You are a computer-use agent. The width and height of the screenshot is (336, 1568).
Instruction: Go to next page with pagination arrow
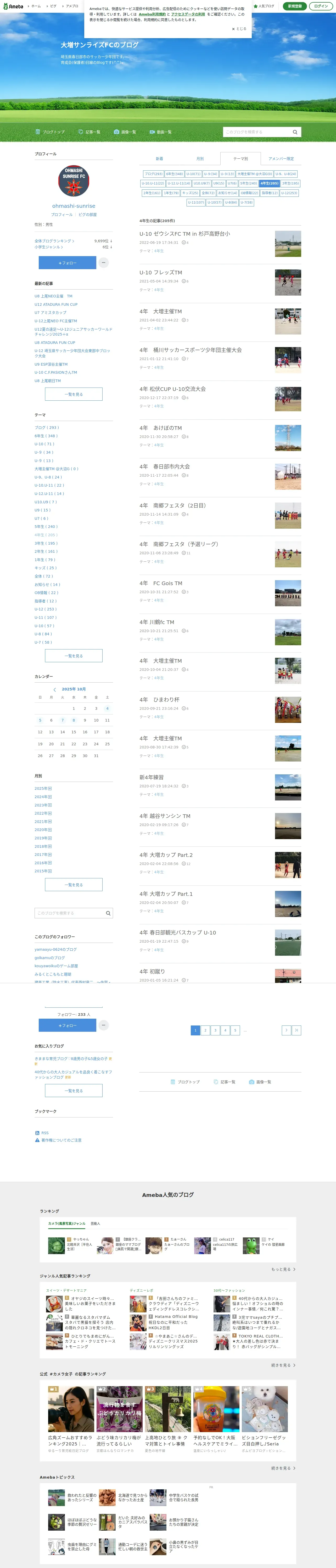coord(286,1030)
